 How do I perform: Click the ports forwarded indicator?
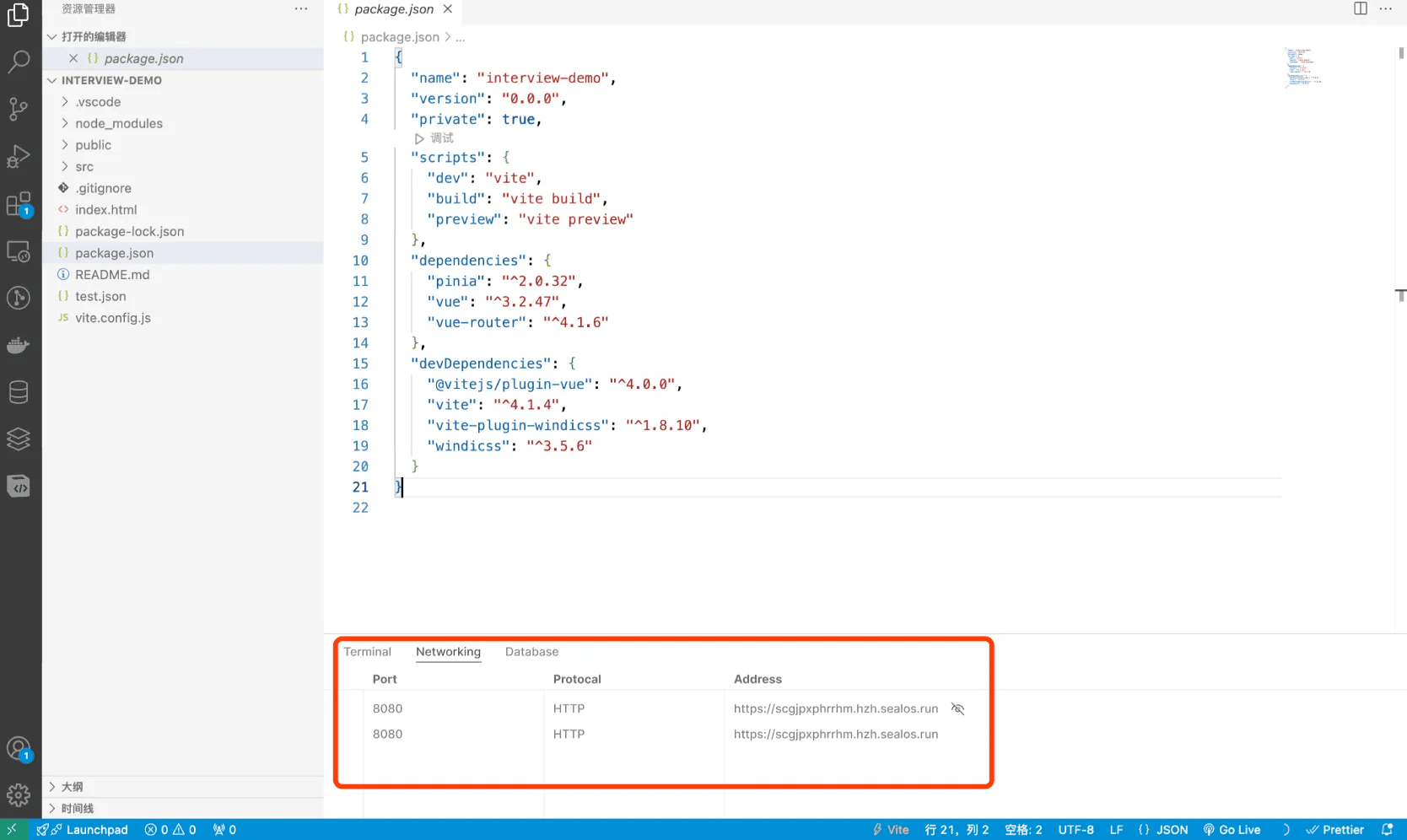point(224,830)
